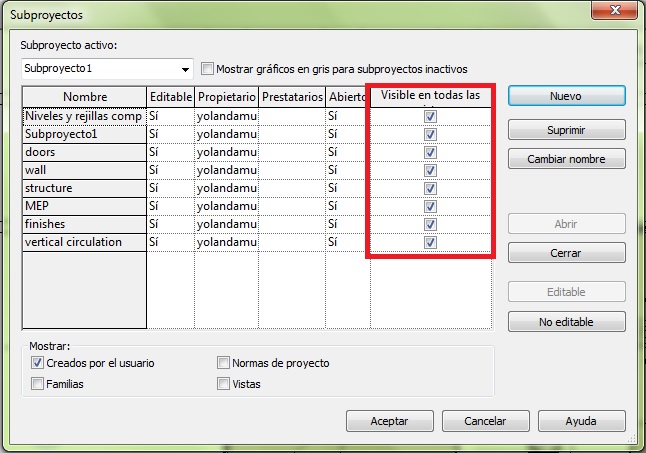Click Cambiar nombre to rename the workset
The width and height of the screenshot is (646, 453).
(566, 159)
